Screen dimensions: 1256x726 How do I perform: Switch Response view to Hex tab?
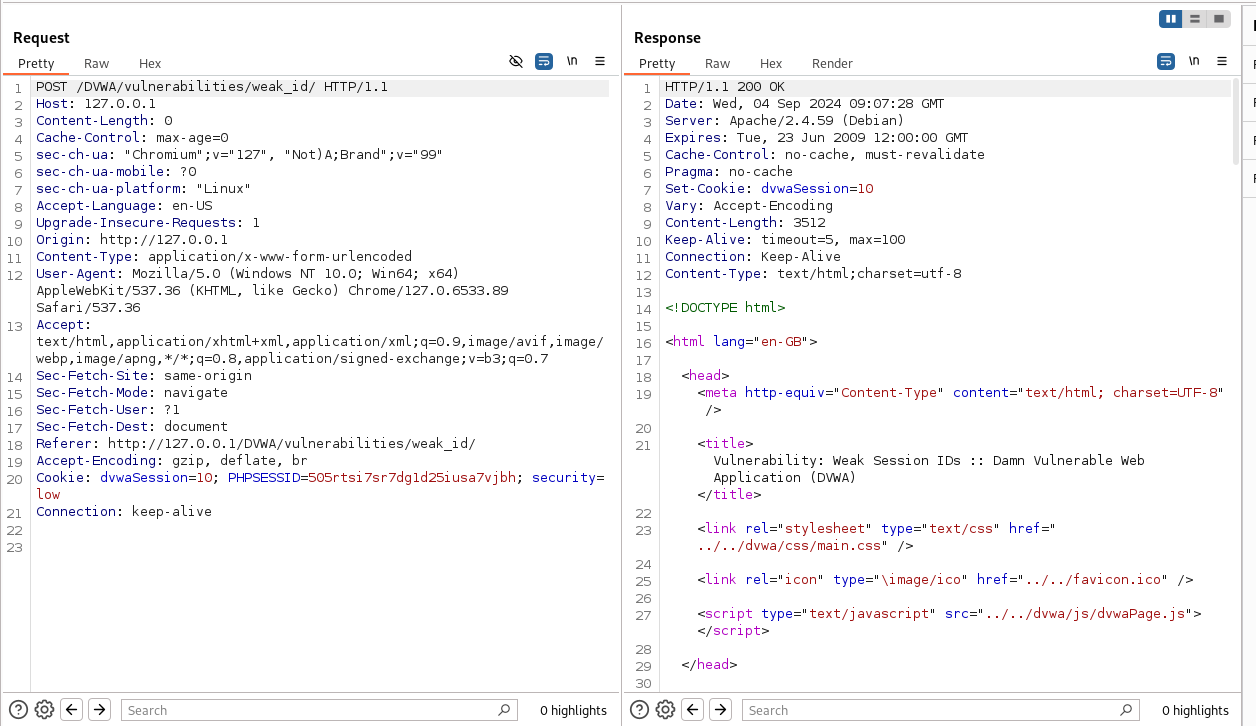click(x=771, y=63)
